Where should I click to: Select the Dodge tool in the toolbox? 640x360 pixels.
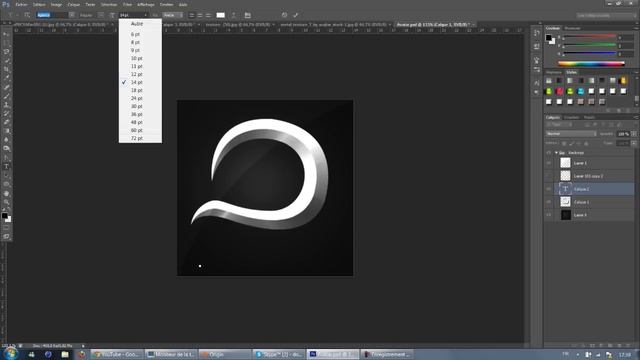pos(6,149)
